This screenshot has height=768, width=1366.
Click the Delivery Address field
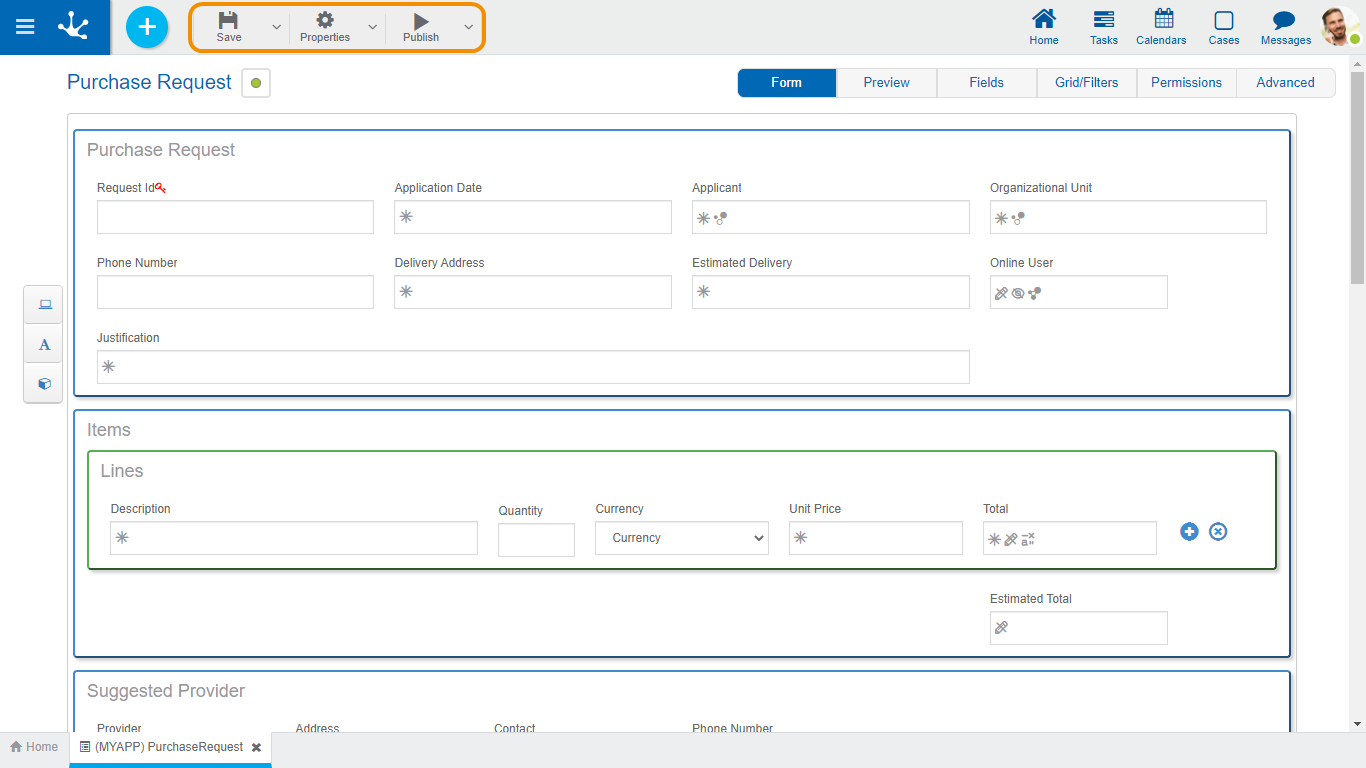tap(533, 292)
